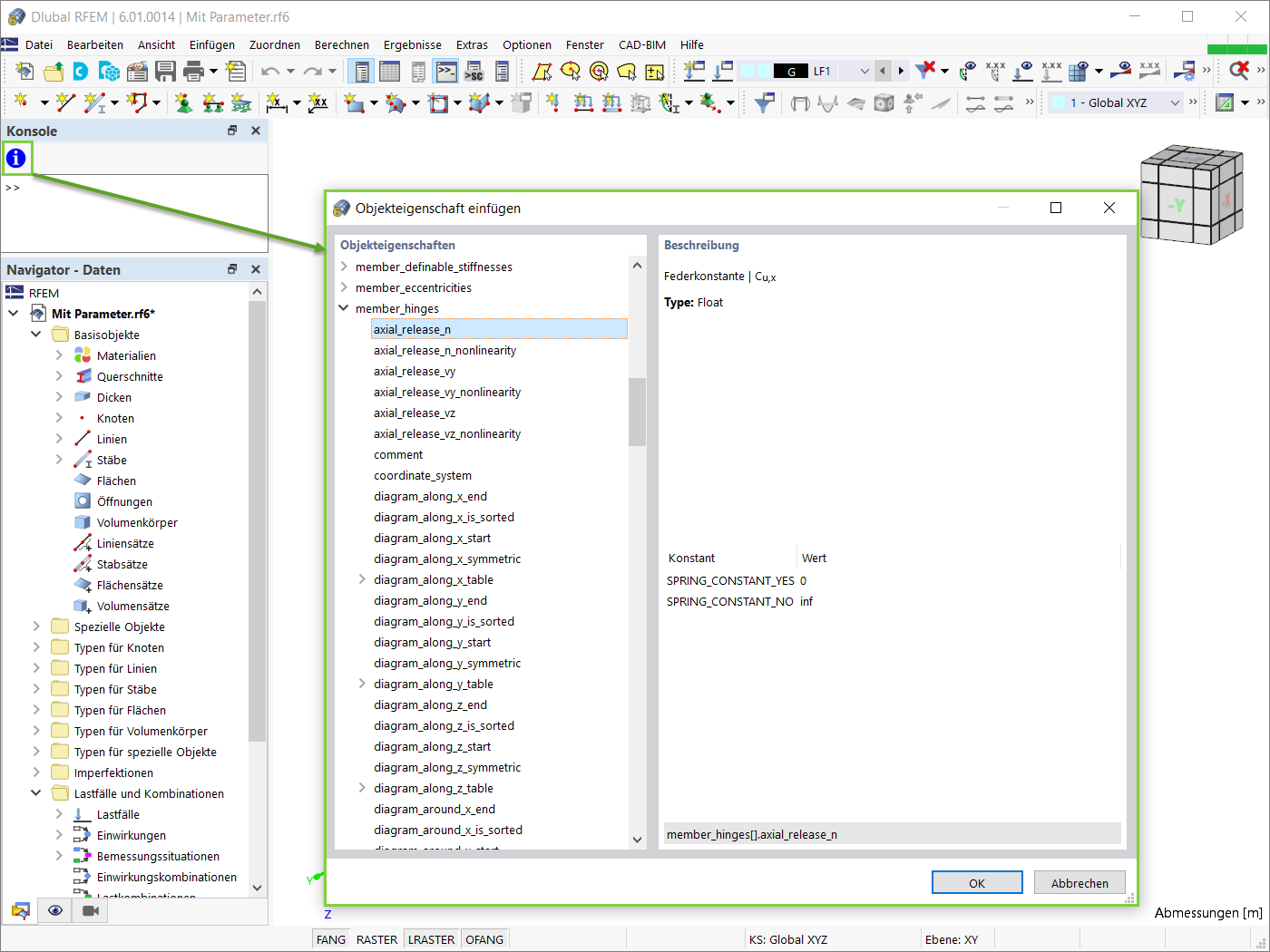This screenshot has height=952, width=1270.
Task: Switch Navigator to the eye display tab
Action: [x=55, y=910]
